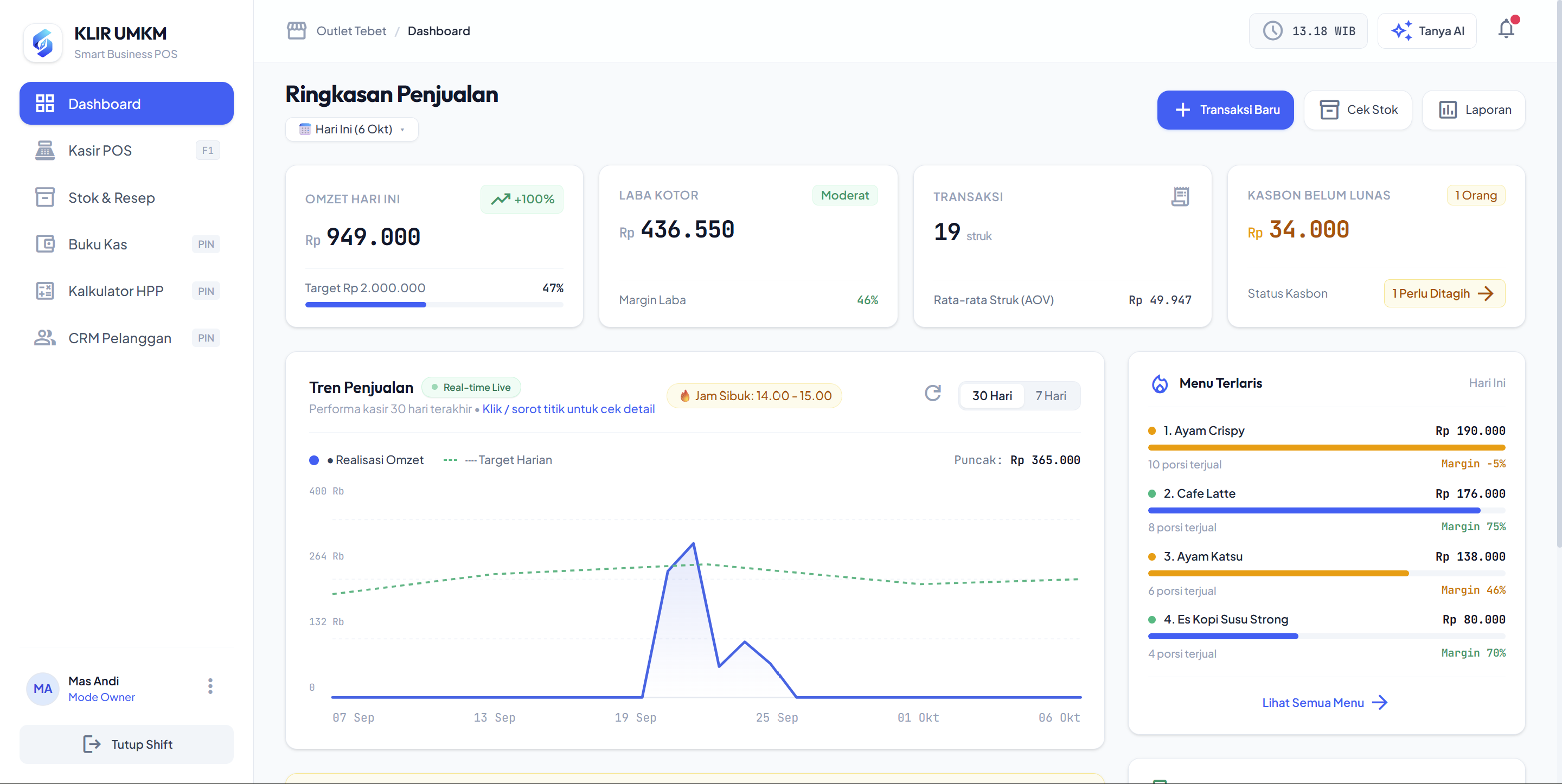Click the 1 Perlu Ditagih kasbon button

(x=1444, y=293)
